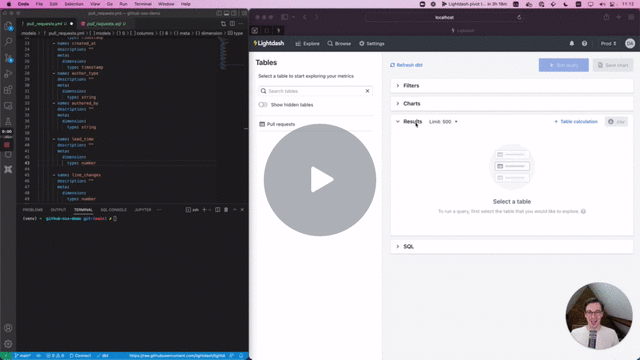Screen dimensions: 640x360
Task: Close the VS Code terminal panel
Action: click(242, 210)
